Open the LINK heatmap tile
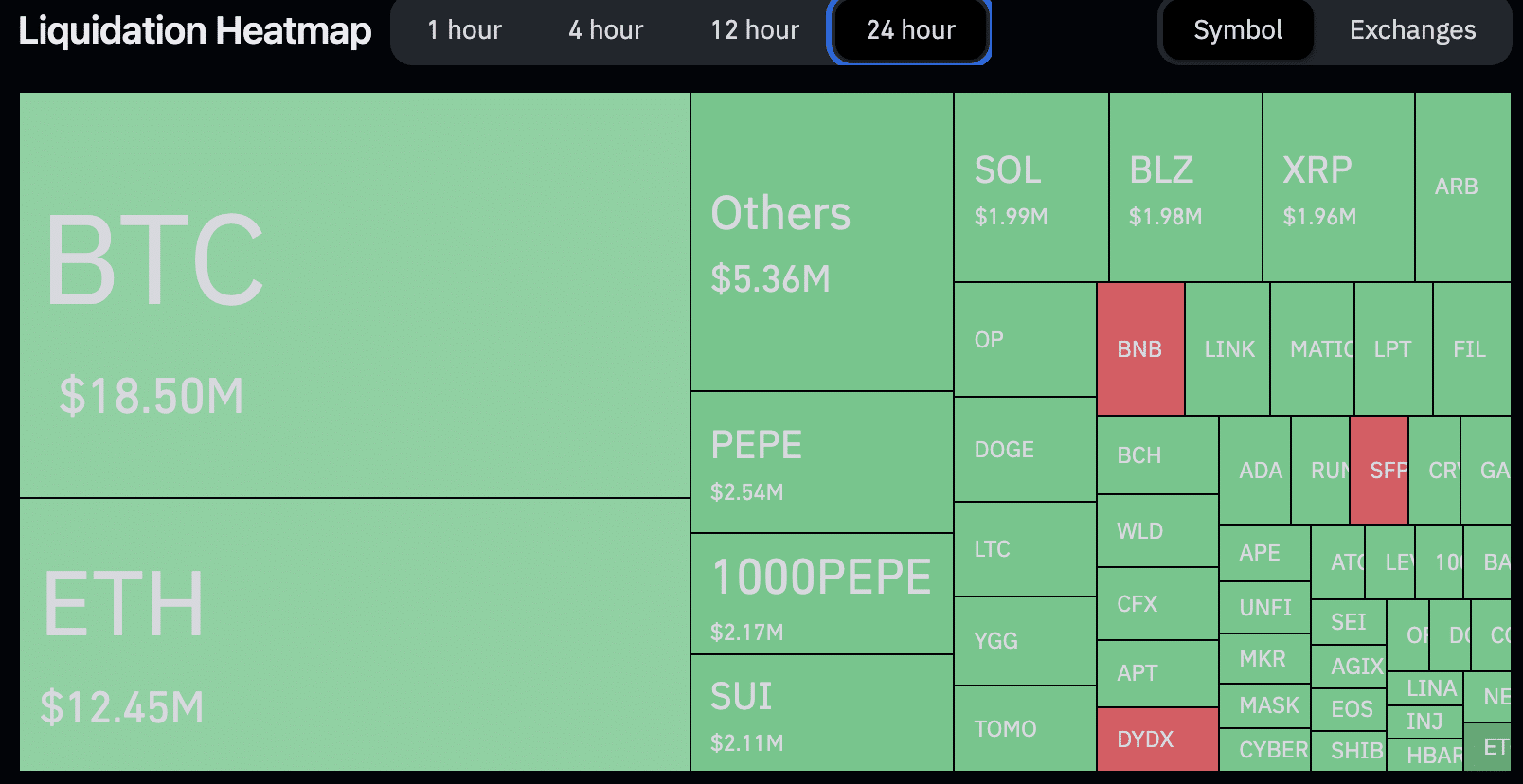This screenshot has height=784, width=1523. [x=1227, y=349]
